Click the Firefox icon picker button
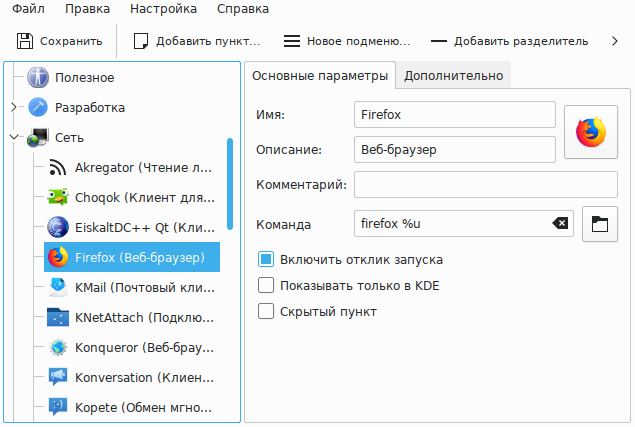Image resolution: width=635 pixels, height=427 pixels. [x=591, y=132]
